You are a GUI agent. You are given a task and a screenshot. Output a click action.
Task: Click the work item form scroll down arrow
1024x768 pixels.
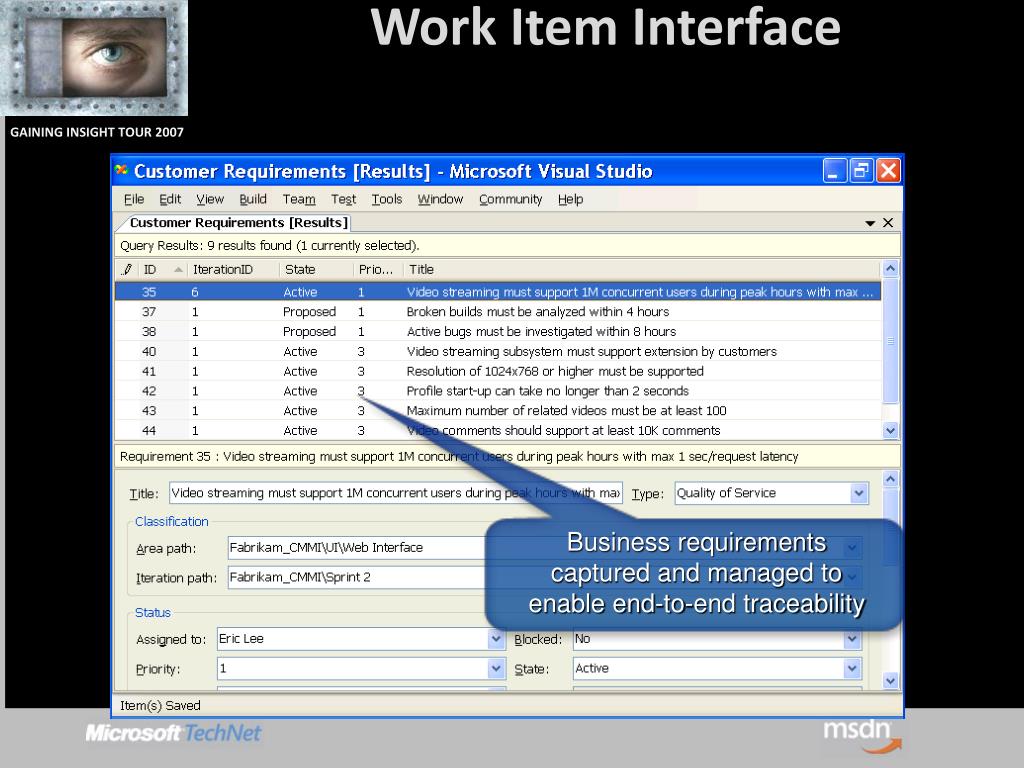click(890, 680)
